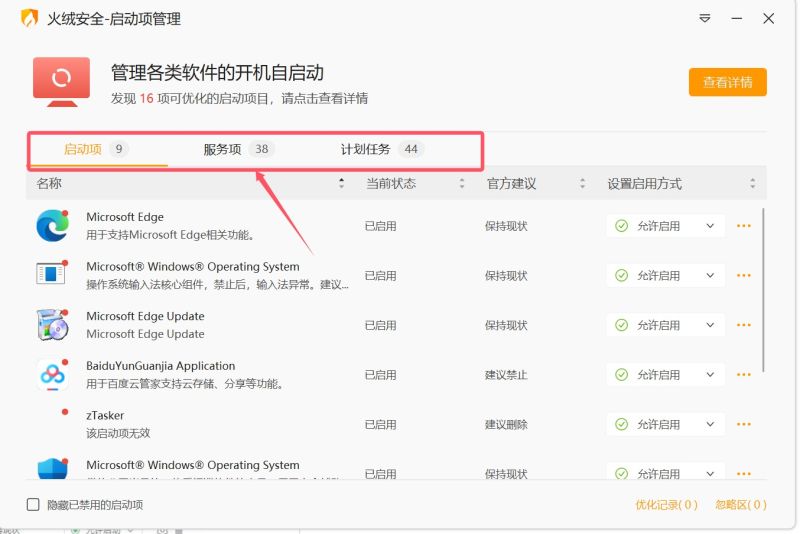The image size is (800, 534).
Task: Click the Microsoft Edge app icon
Action: (x=52, y=225)
